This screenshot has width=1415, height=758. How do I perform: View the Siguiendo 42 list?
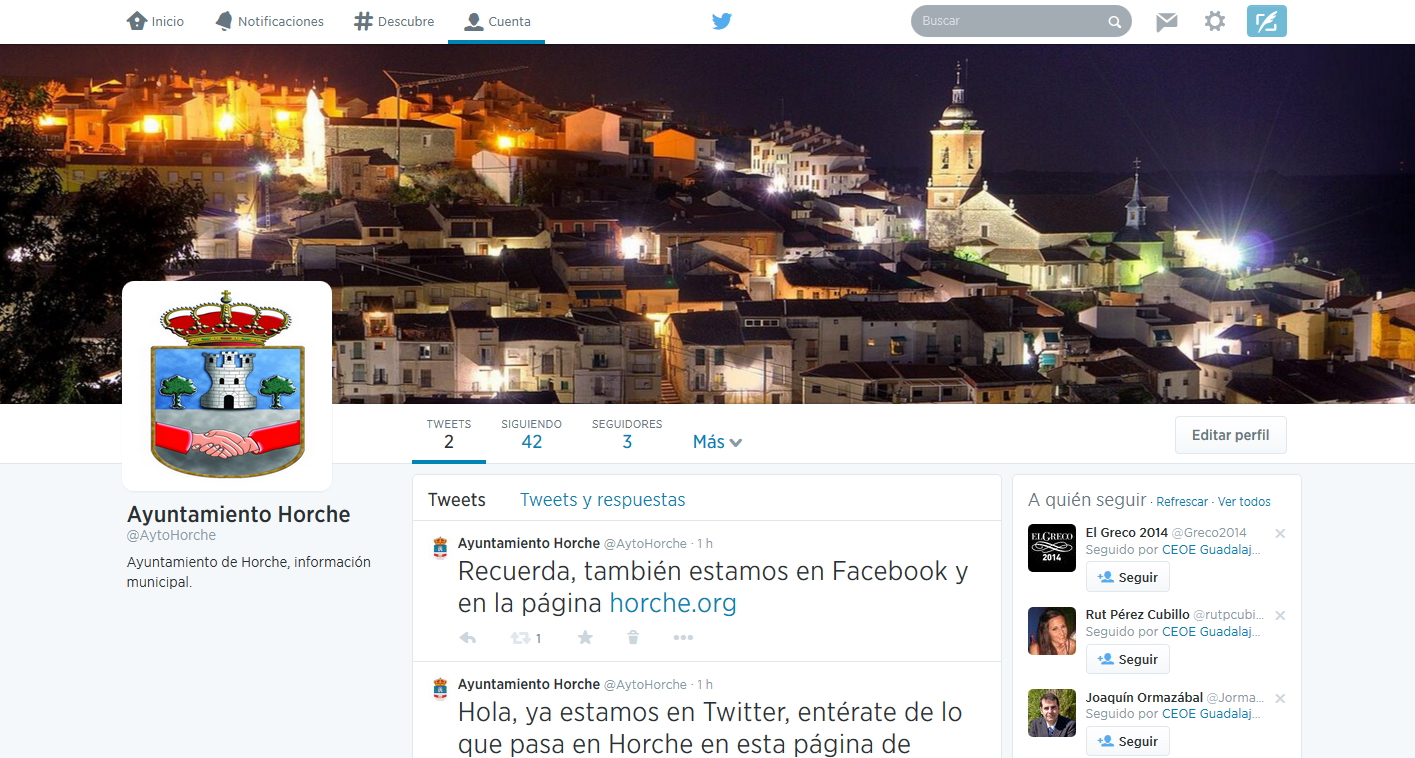coord(532,435)
